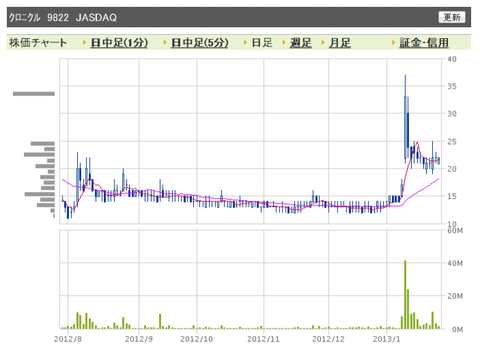Open the 日中足(1分) chart link
This screenshot has width=480, height=362.
coord(119,43)
